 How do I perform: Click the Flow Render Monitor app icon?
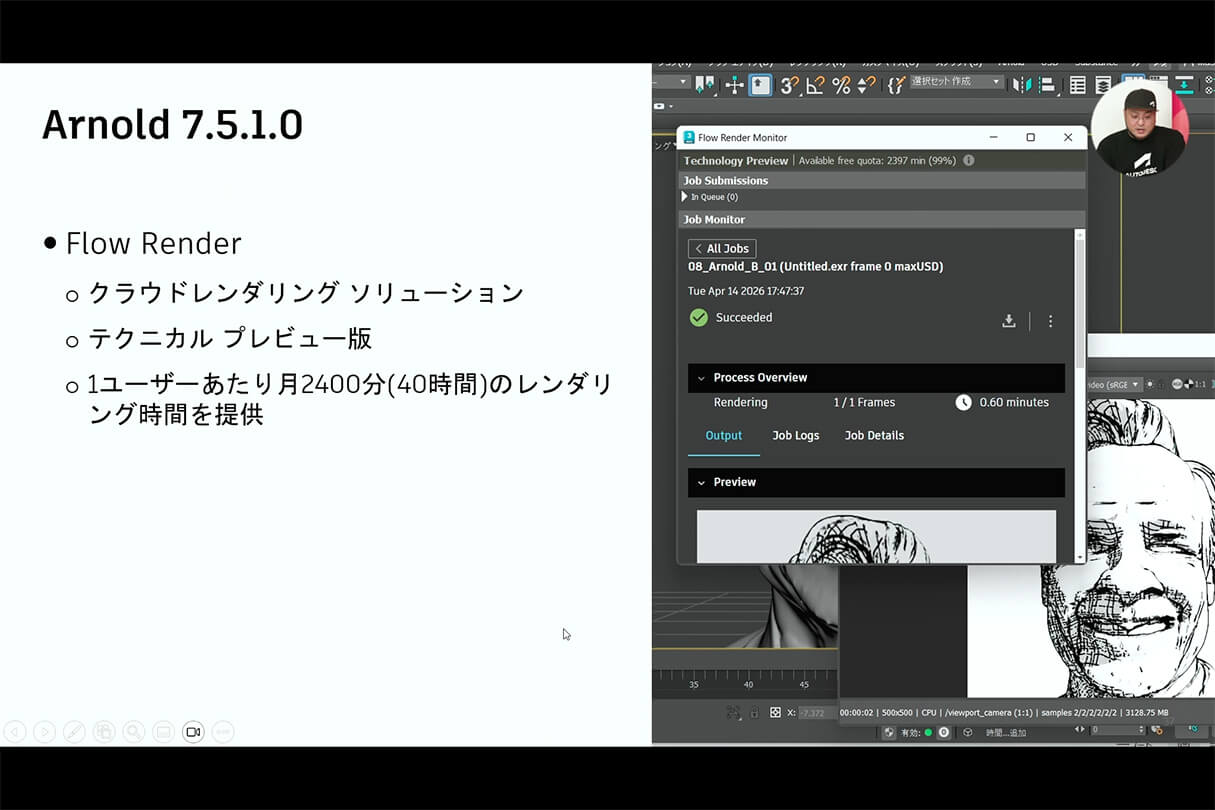tap(689, 137)
